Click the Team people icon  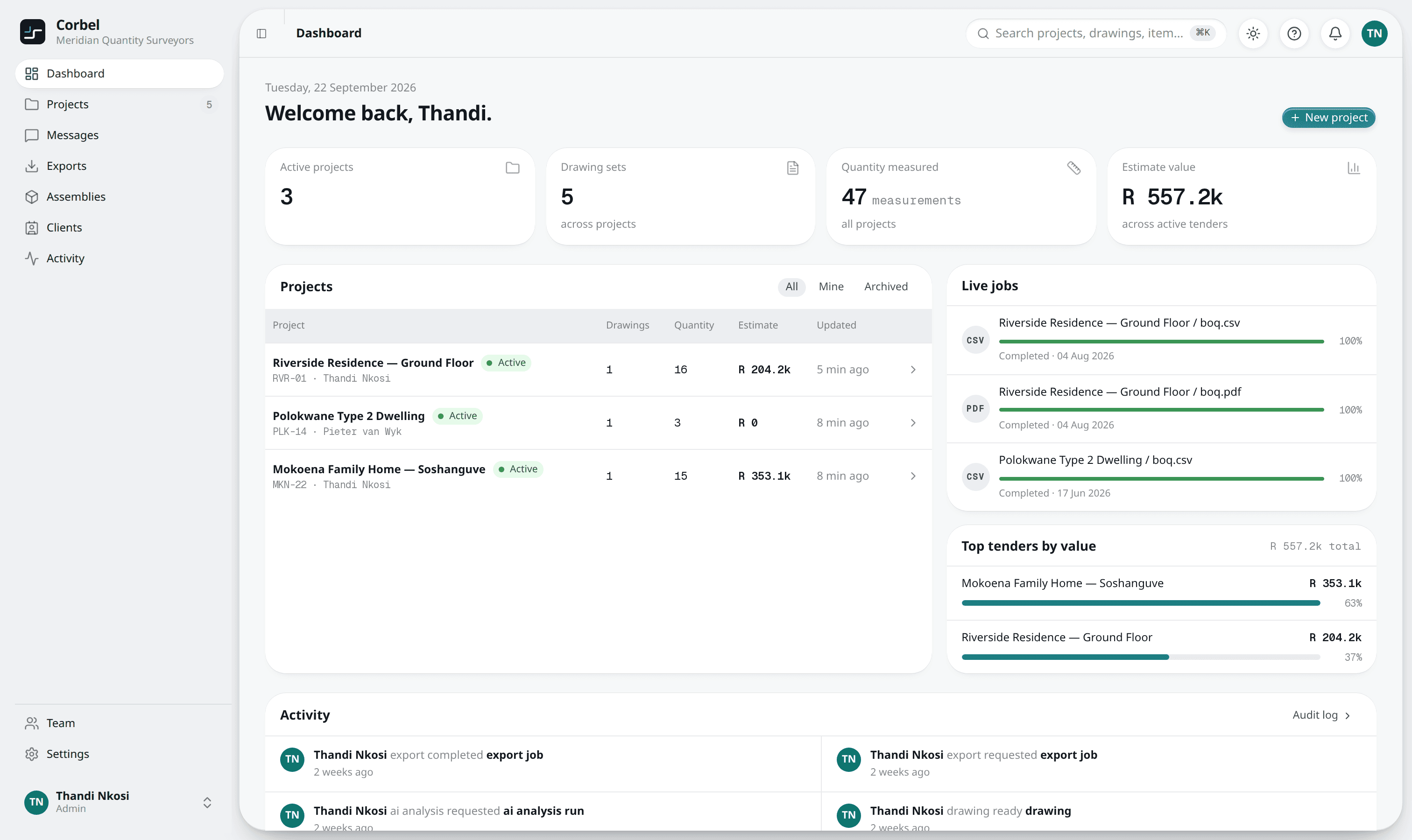(x=32, y=723)
